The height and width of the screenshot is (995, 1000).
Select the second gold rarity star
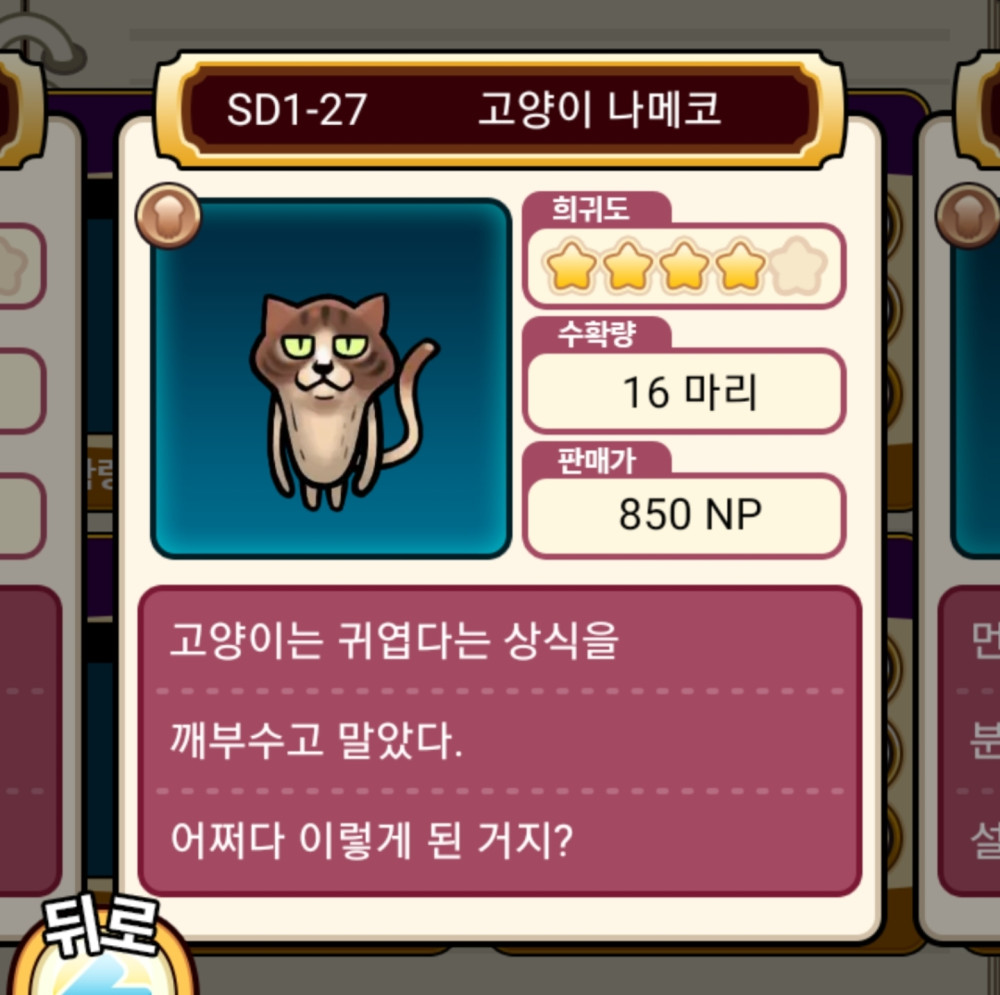(628, 267)
